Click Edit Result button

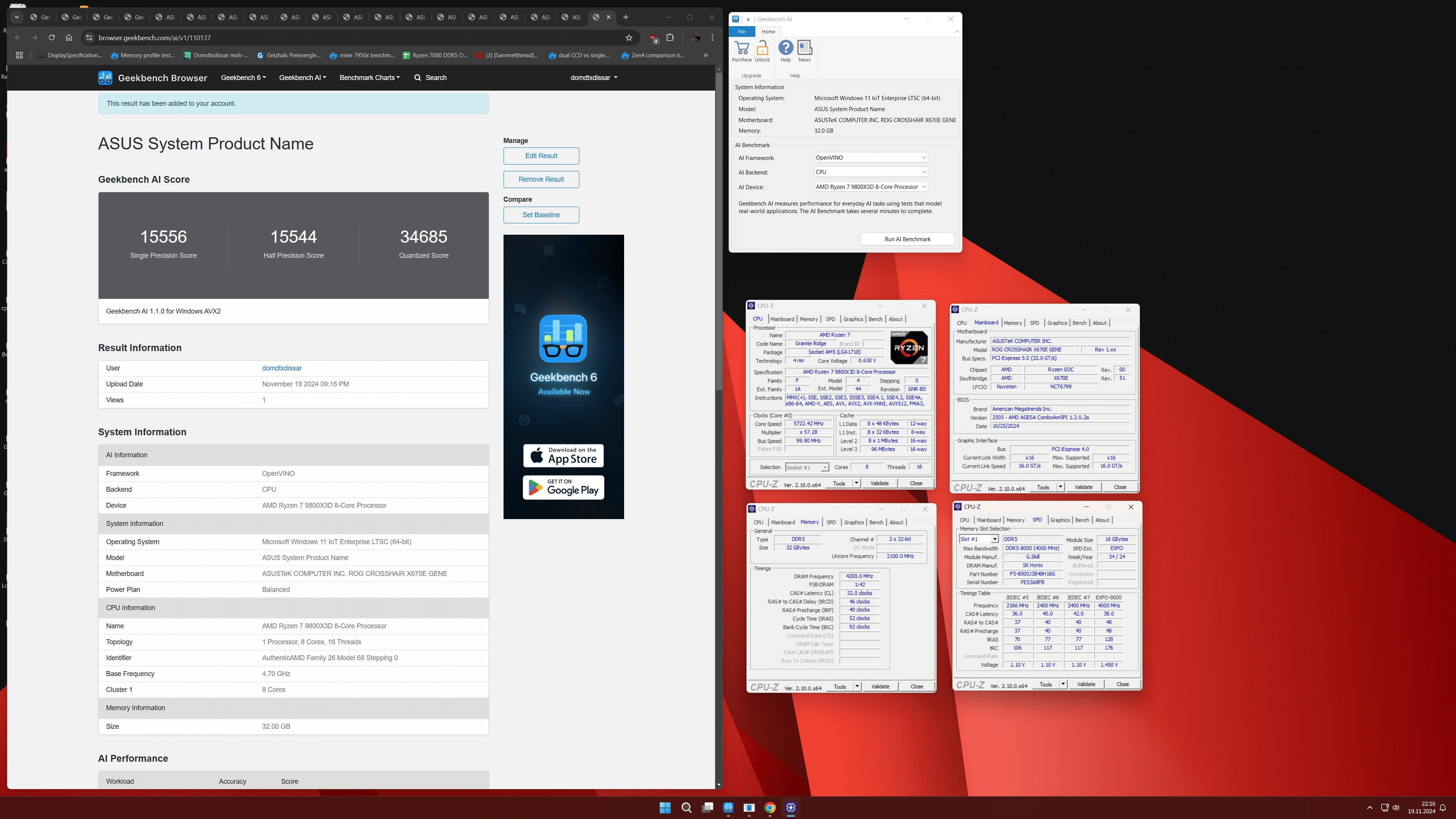(x=541, y=156)
